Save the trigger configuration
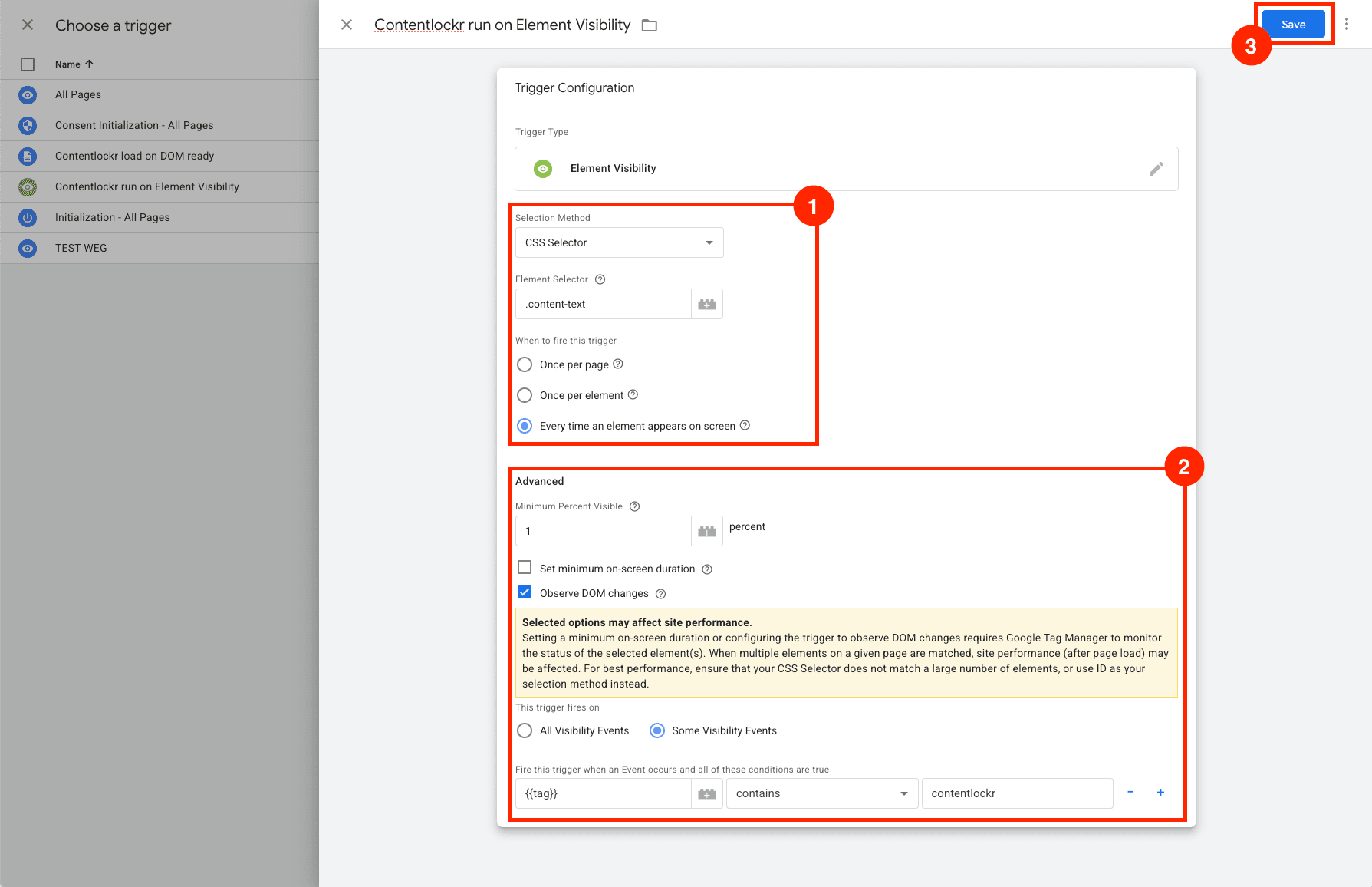The image size is (1372, 887). tap(1292, 24)
